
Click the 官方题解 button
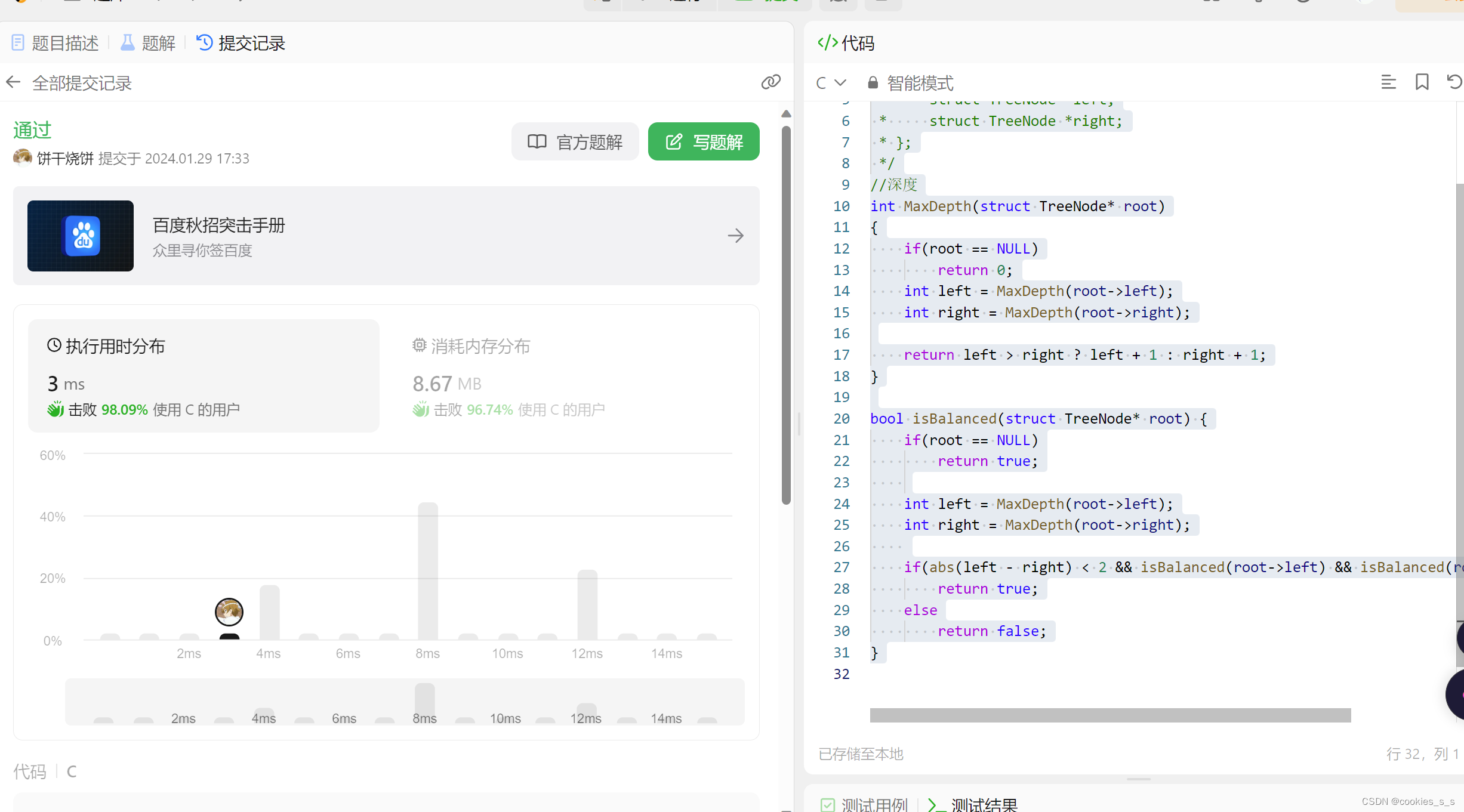[x=575, y=142]
